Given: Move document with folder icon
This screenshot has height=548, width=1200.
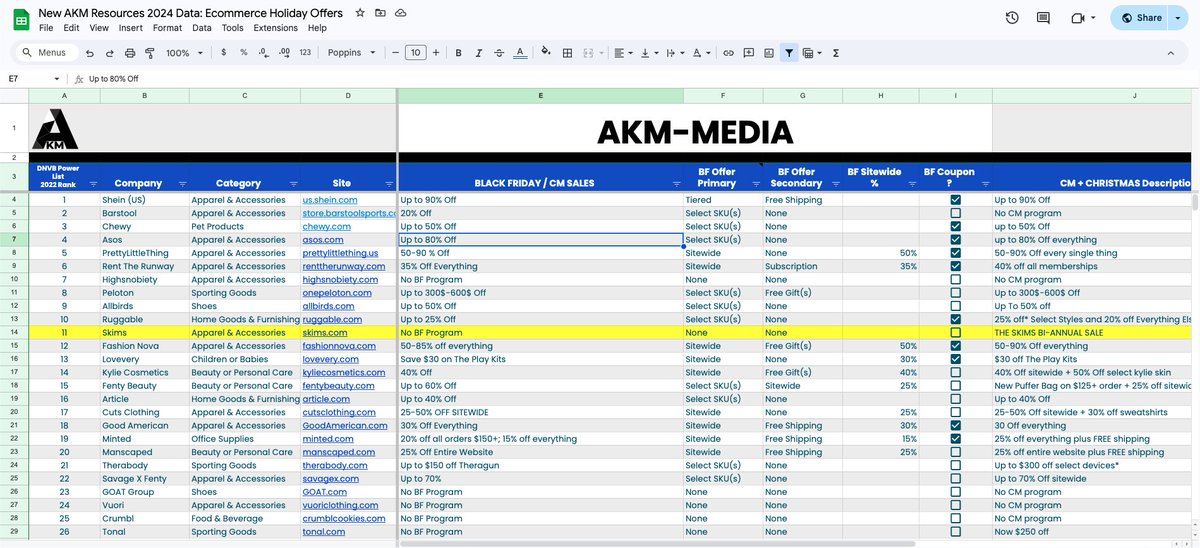Looking at the screenshot, I should pos(380,13).
